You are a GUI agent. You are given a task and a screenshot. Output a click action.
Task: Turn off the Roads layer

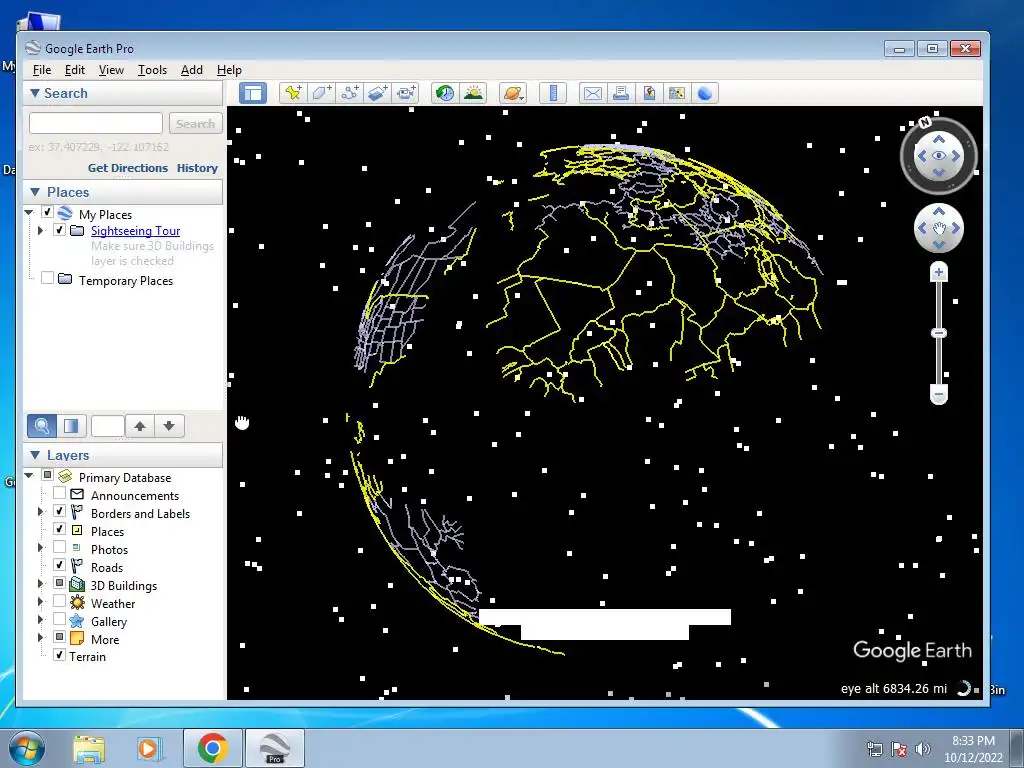pos(59,565)
